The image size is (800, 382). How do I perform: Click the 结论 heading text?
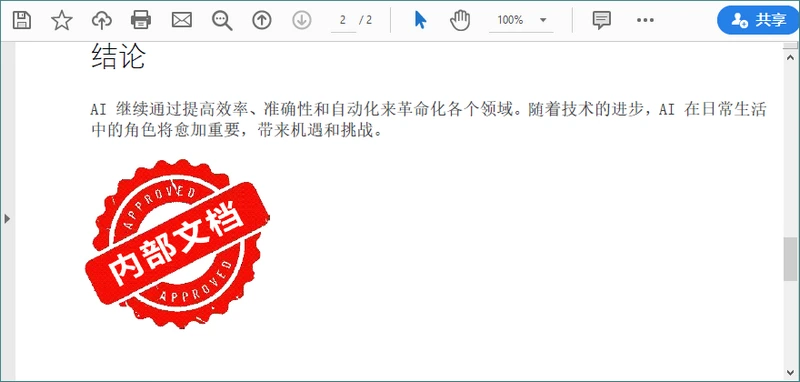[x=118, y=57]
